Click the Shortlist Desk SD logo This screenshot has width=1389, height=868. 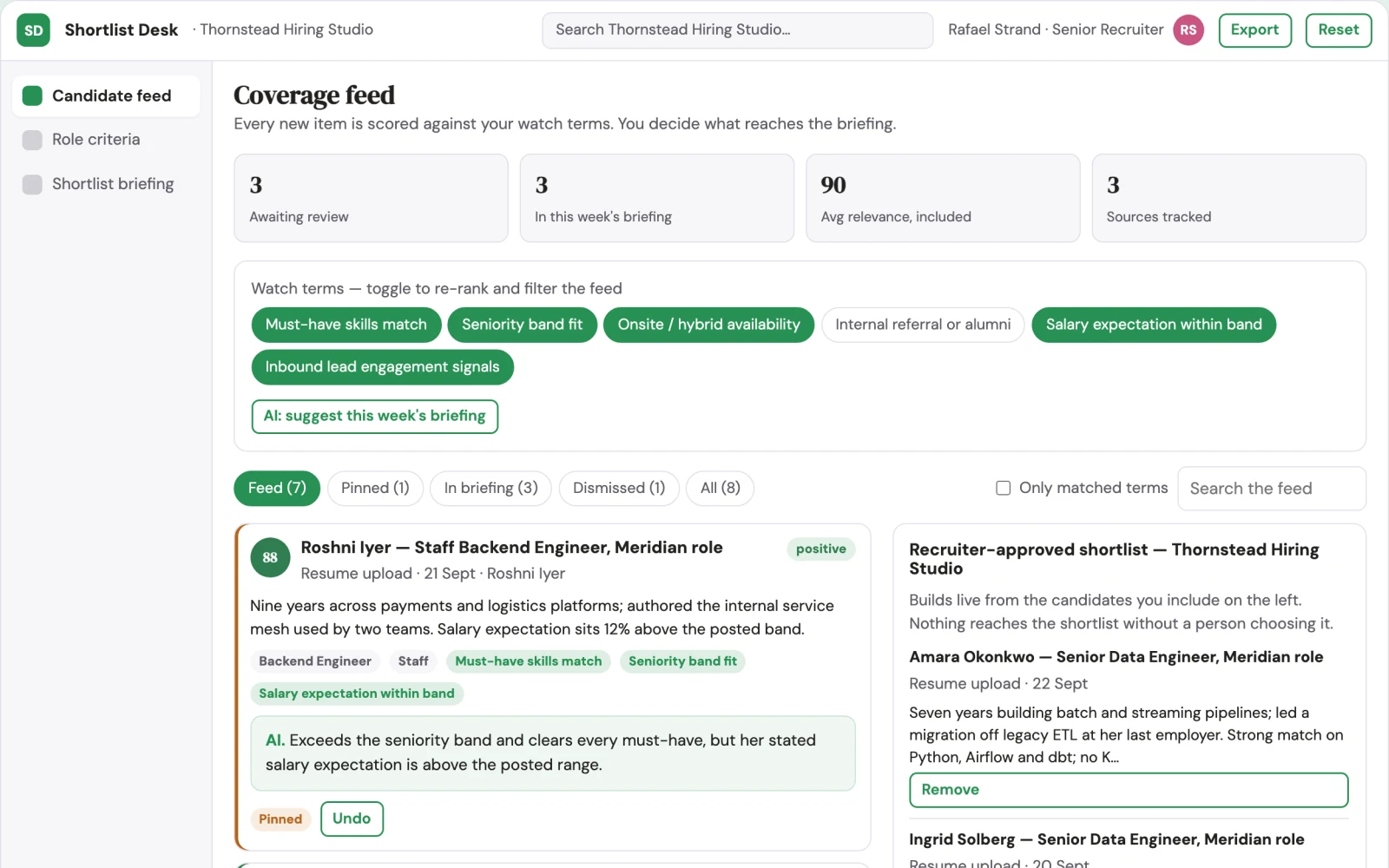pyautogui.click(x=33, y=30)
